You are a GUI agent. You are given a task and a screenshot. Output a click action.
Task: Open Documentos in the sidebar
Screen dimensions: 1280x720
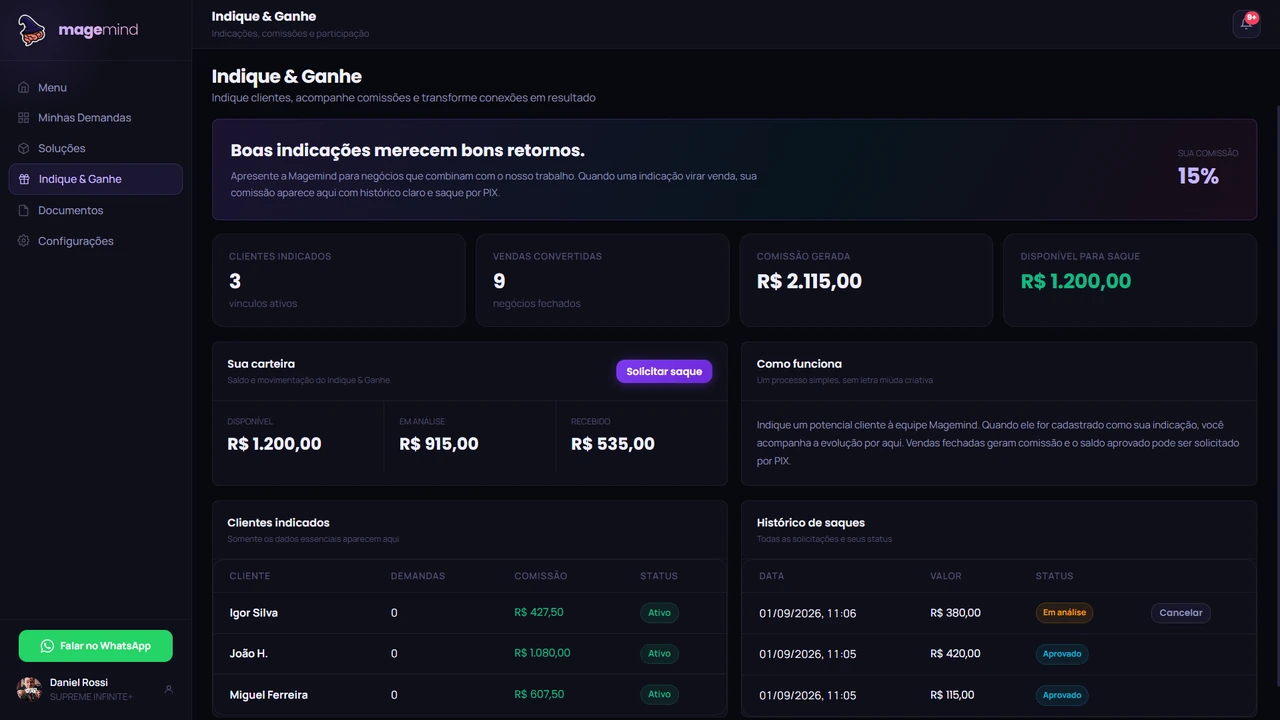[x=96, y=210]
